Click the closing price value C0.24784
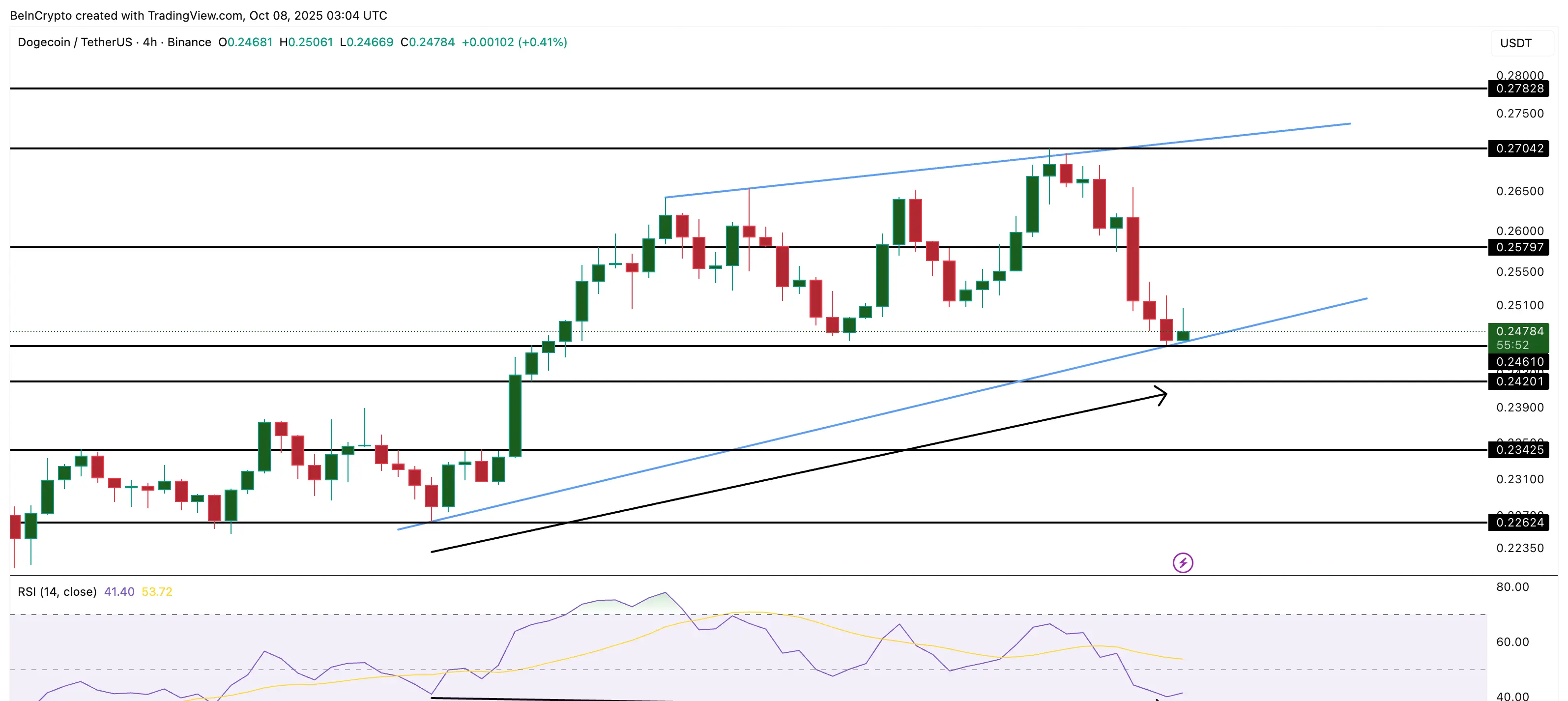This screenshot has width=1568, height=701. [x=427, y=42]
